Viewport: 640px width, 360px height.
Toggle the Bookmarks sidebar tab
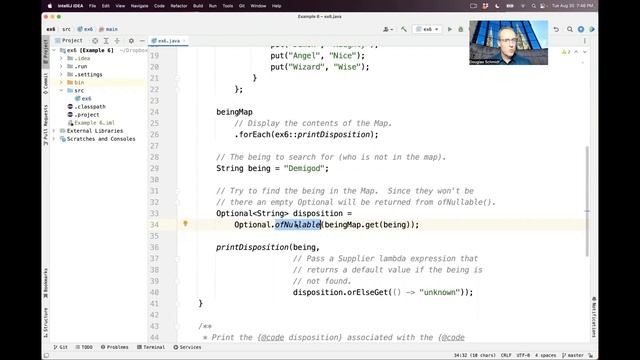click(46, 282)
